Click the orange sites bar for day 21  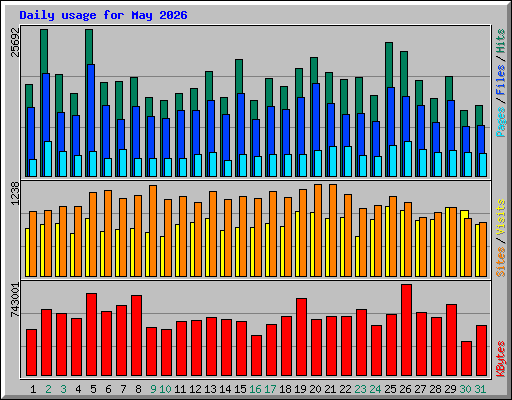pyautogui.click(x=333, y=230)
